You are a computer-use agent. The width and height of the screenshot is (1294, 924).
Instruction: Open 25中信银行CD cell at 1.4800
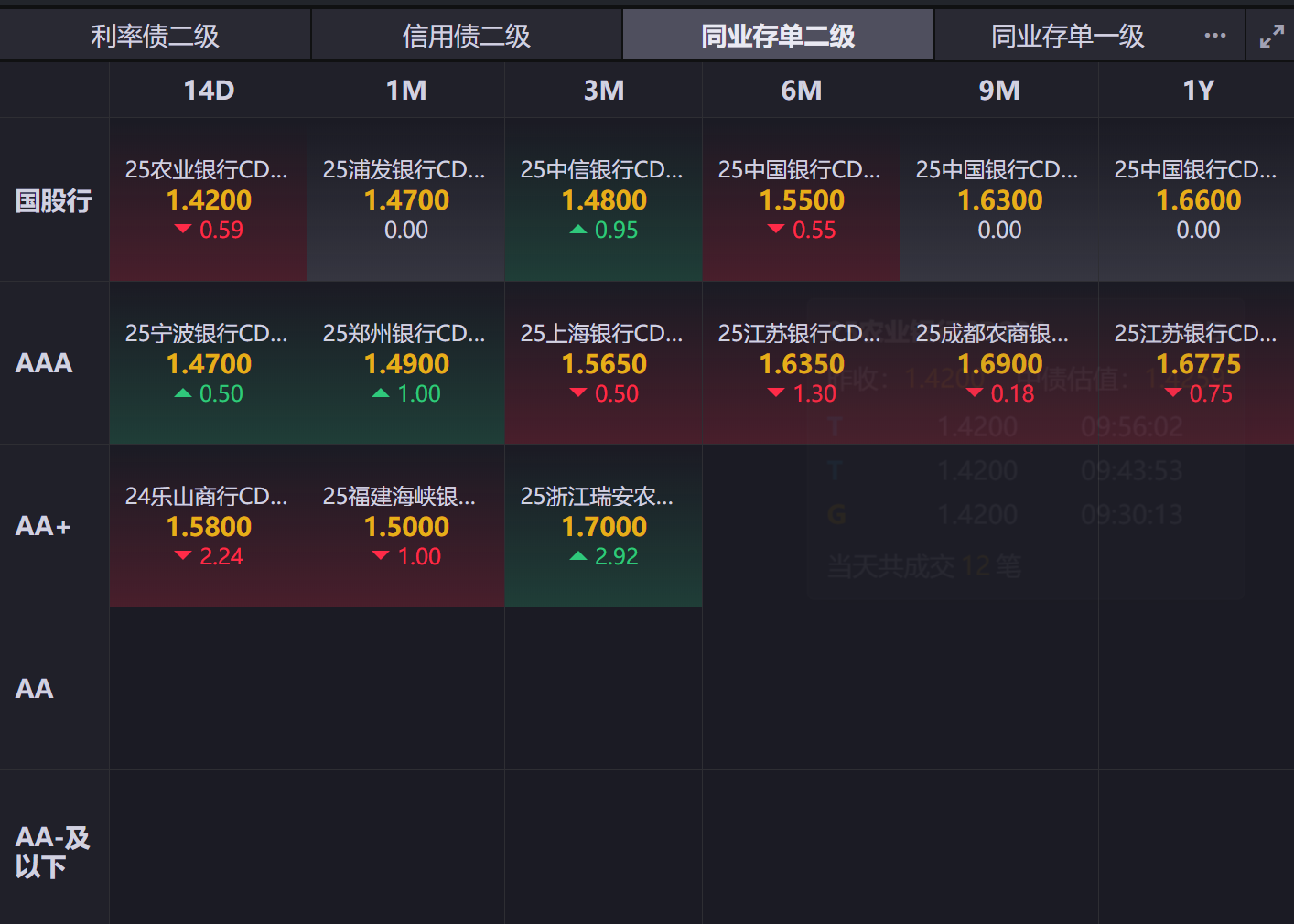tap(604, 200)
